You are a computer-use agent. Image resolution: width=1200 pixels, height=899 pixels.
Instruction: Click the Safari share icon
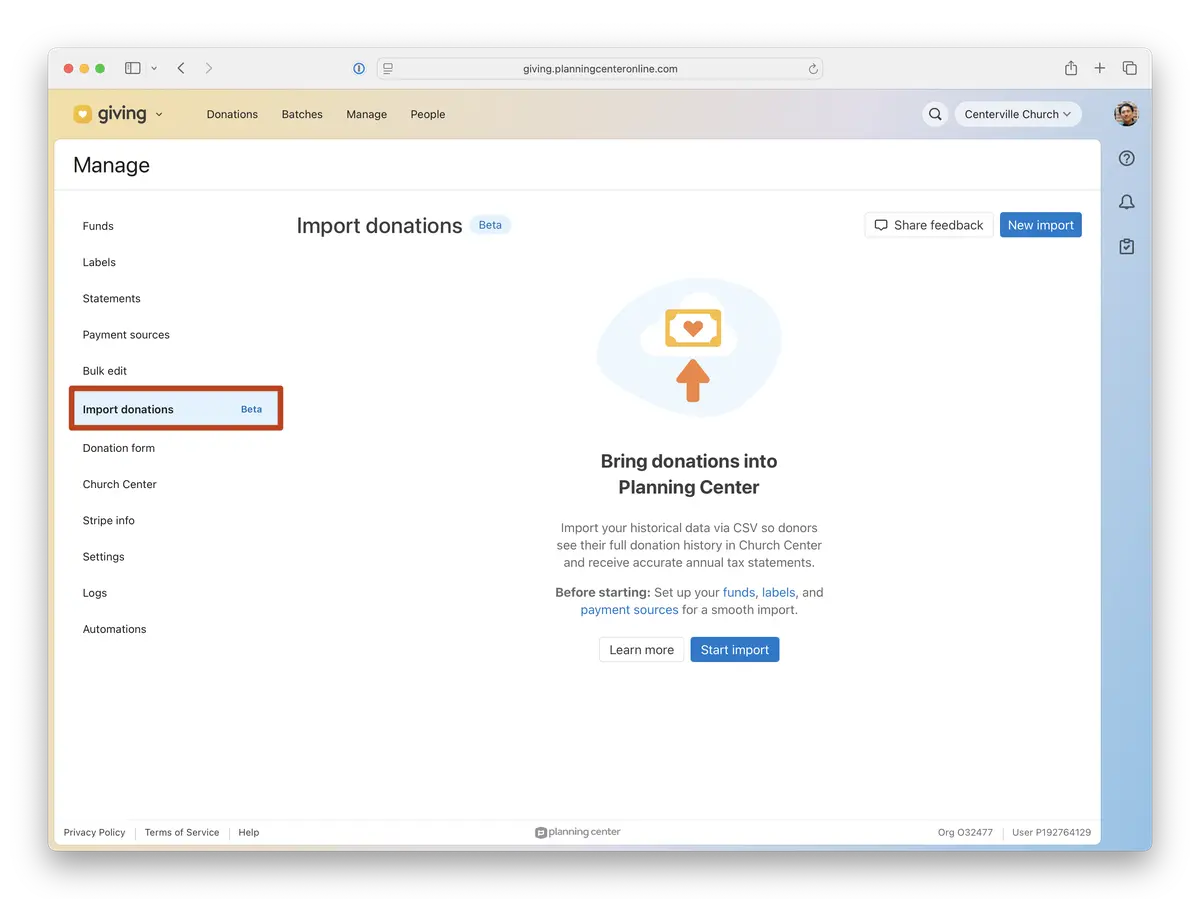point(1071,68)
